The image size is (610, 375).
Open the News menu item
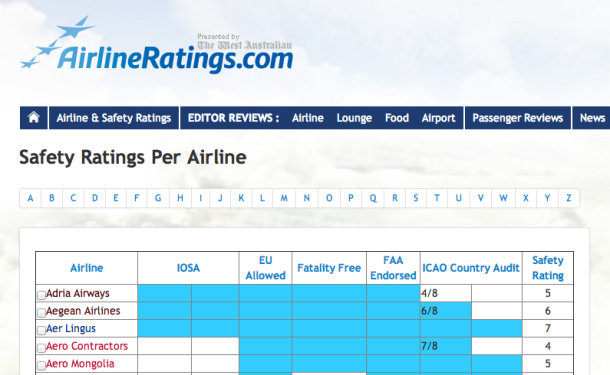592,117
